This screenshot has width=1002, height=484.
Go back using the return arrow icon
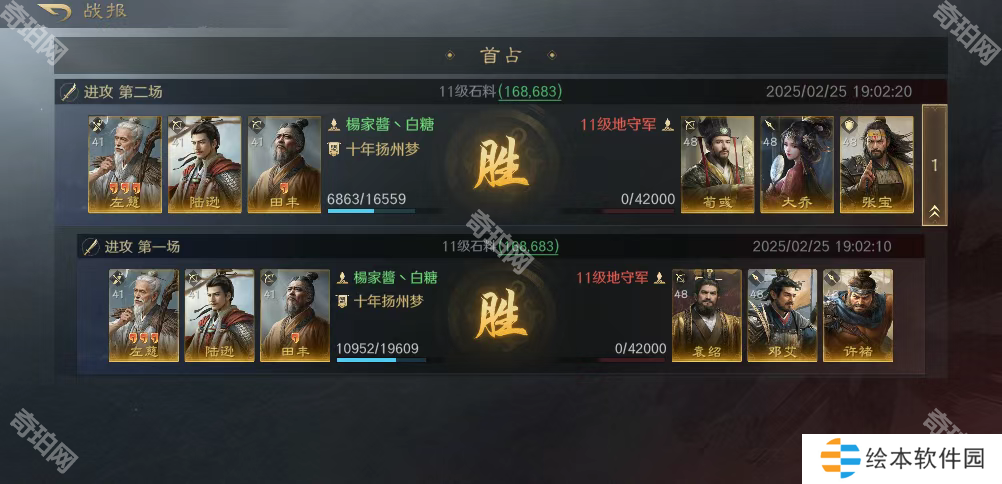coord(54,12)
